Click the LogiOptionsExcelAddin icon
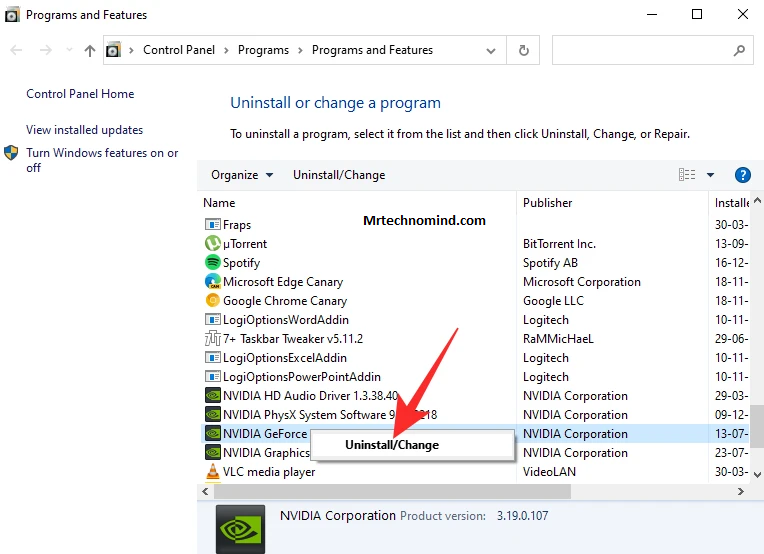764x554 pixels. tap(212, 358)
